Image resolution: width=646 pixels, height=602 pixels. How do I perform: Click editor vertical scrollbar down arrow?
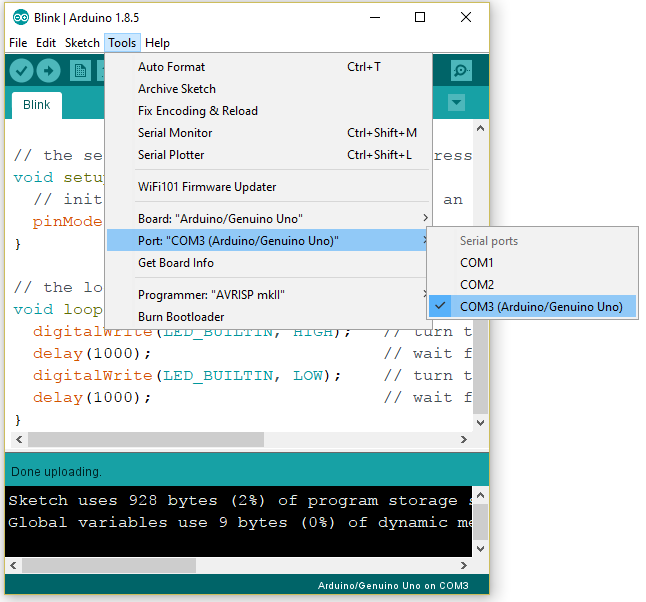coord(480,423)
